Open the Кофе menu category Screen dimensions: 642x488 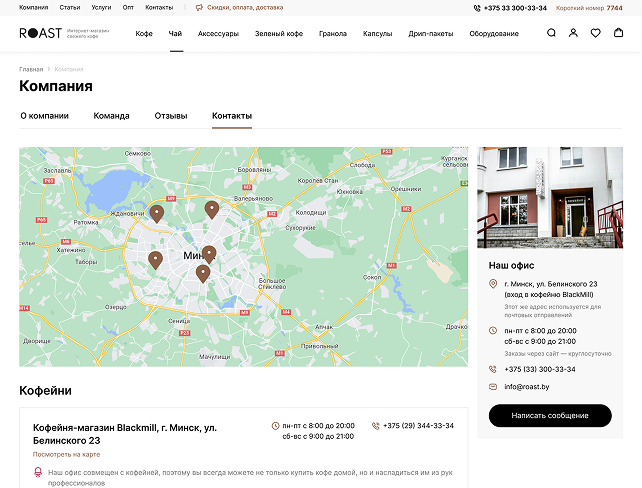[x=144, y=34]
